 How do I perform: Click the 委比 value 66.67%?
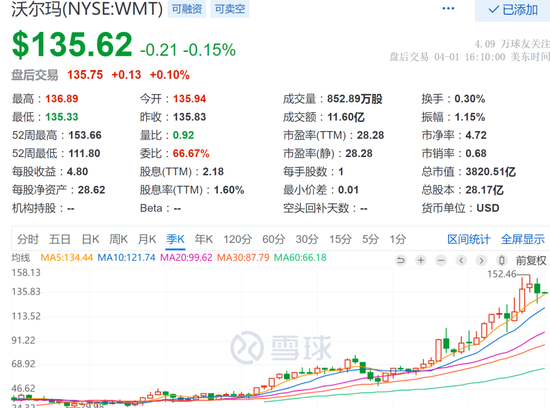click(x=191, y=153)
